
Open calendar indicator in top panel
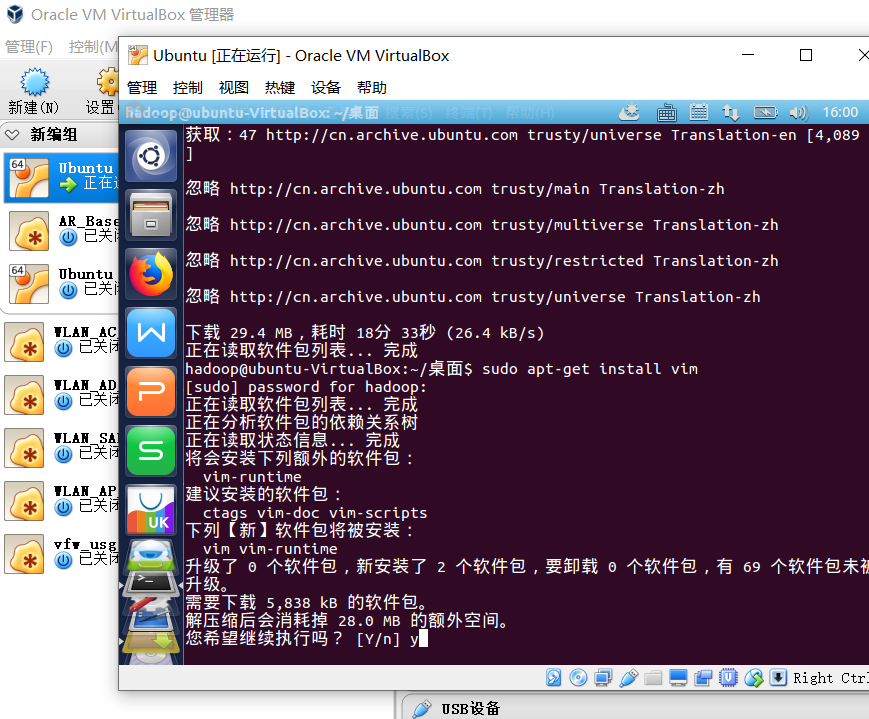click(699, 113)
